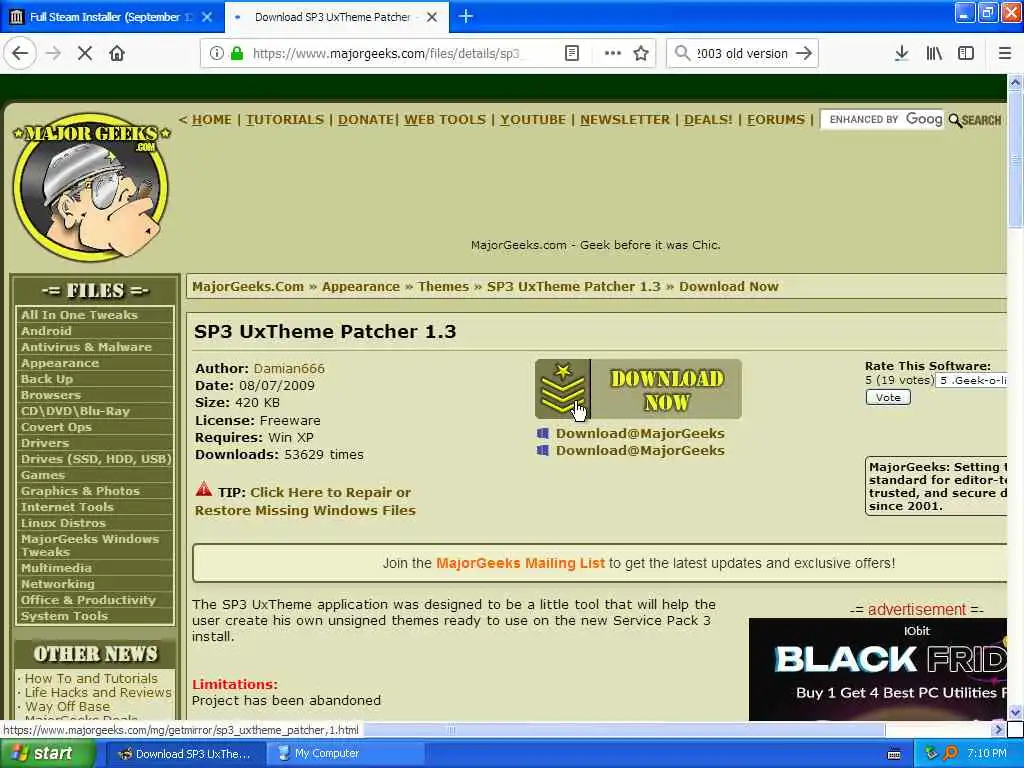
Task: Click the vertical scrollbar up arrow
Action: pos(1015,82)
